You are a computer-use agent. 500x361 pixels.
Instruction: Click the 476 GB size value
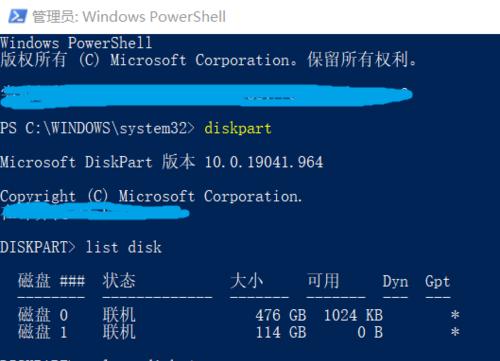point(281,315)
